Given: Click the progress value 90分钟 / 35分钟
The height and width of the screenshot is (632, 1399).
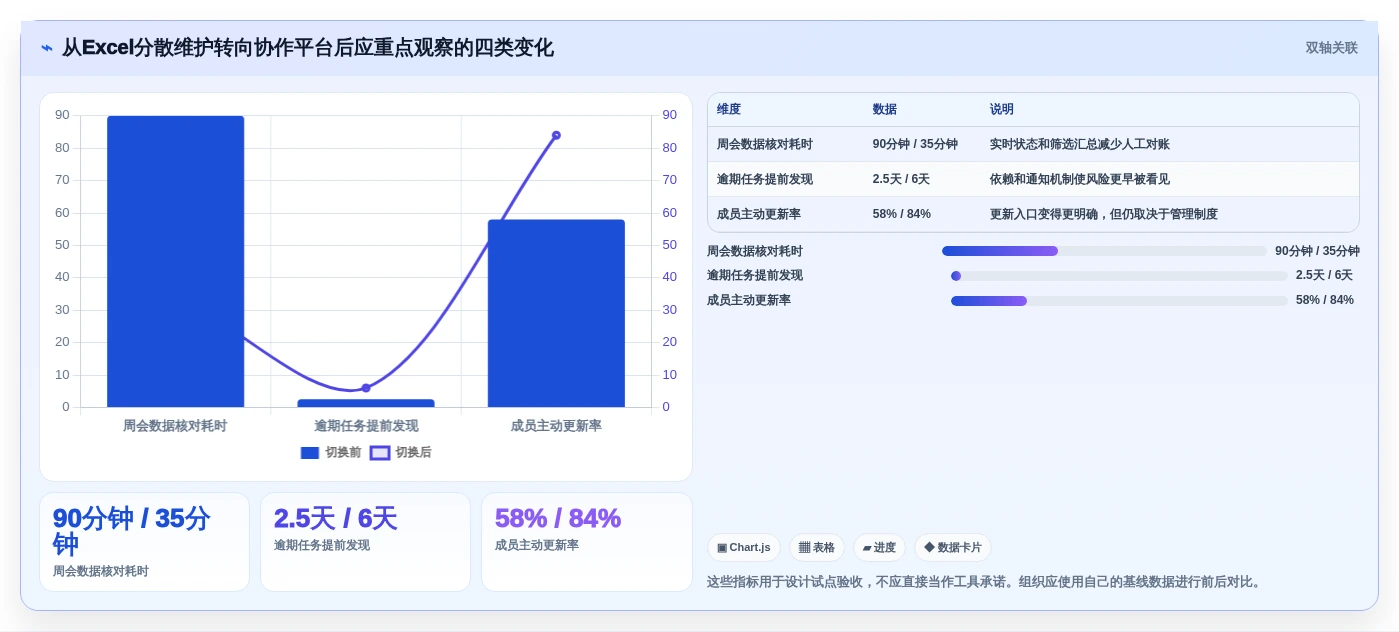Looking at the screenshot, I should [1317, 251].
